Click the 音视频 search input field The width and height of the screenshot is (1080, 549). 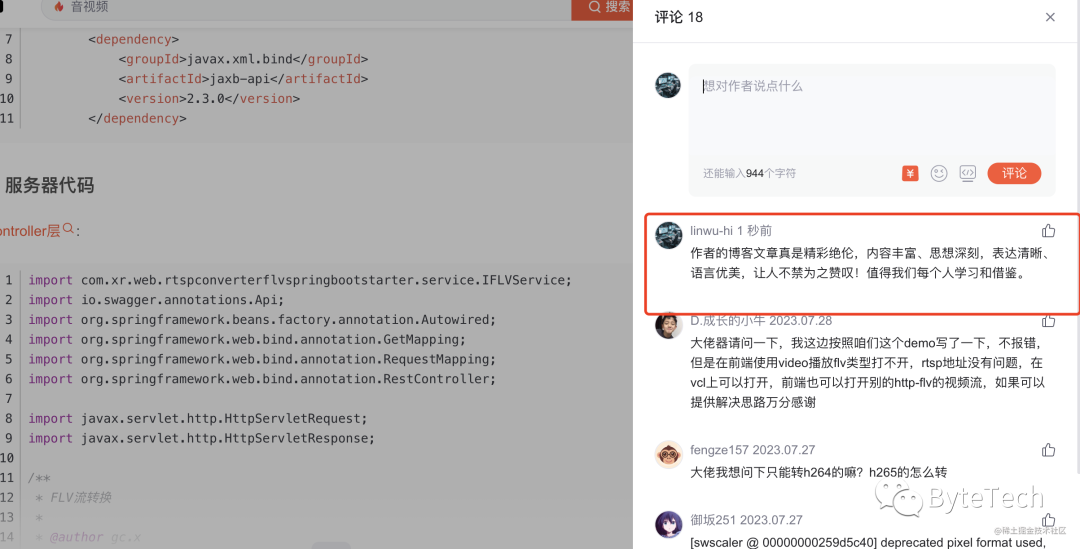click(x=300, y=8)
